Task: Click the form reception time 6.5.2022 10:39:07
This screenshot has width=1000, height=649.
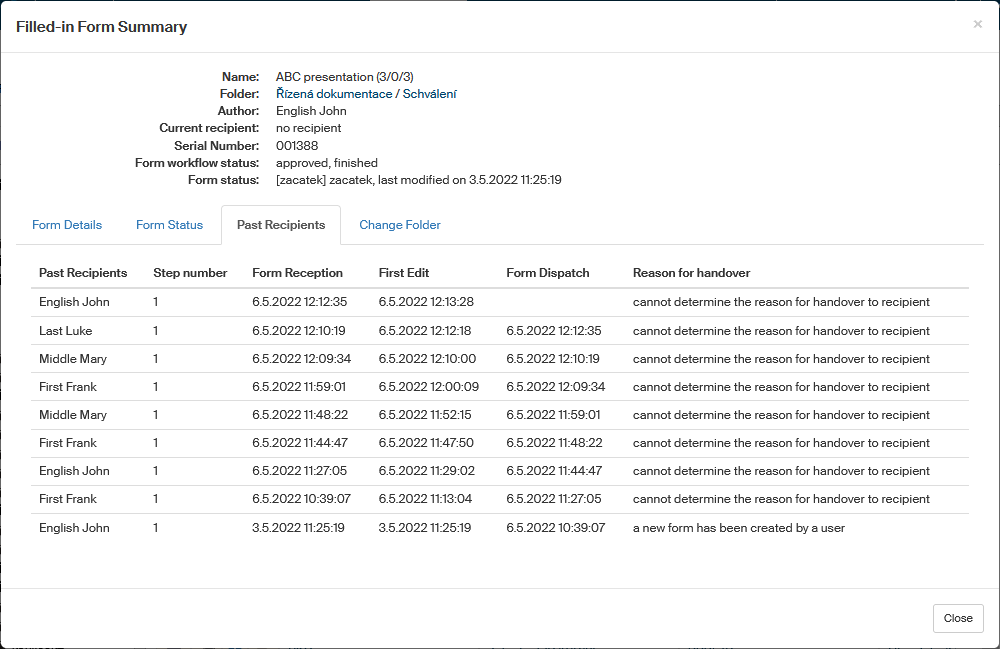Action: pyautogui.click(x=300, y=499)
